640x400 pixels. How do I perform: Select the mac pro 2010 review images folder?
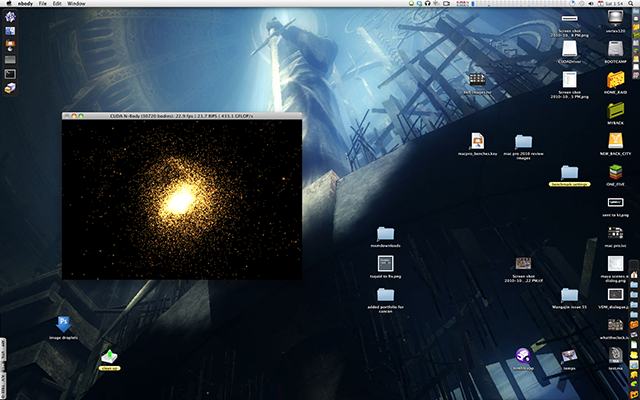pyautogui.click(x=523, y=142)
